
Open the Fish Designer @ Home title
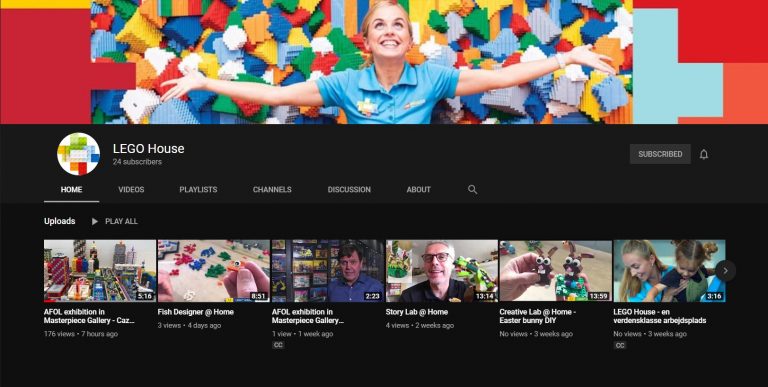(195, 312)
